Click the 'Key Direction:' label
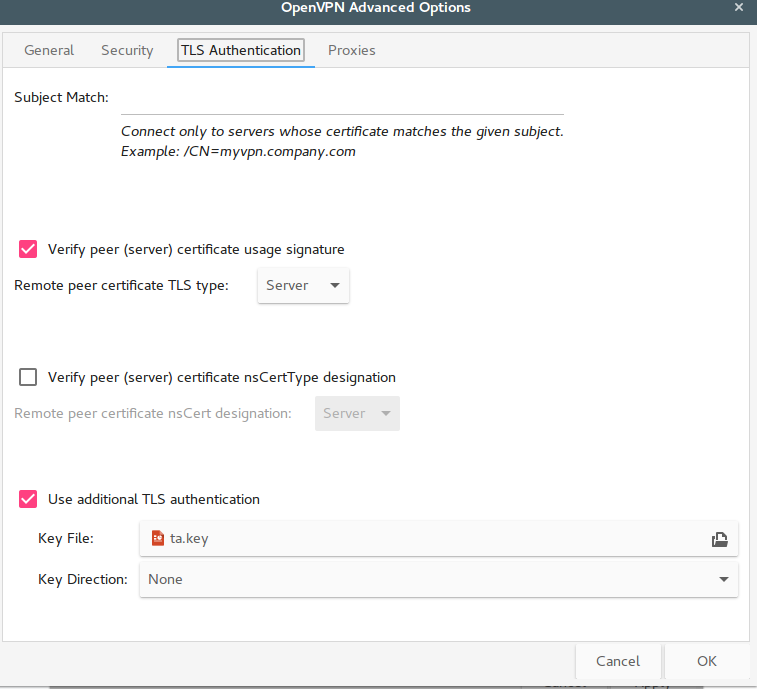The width and height of the screenshot is (757, 689). tap(83, 579)
